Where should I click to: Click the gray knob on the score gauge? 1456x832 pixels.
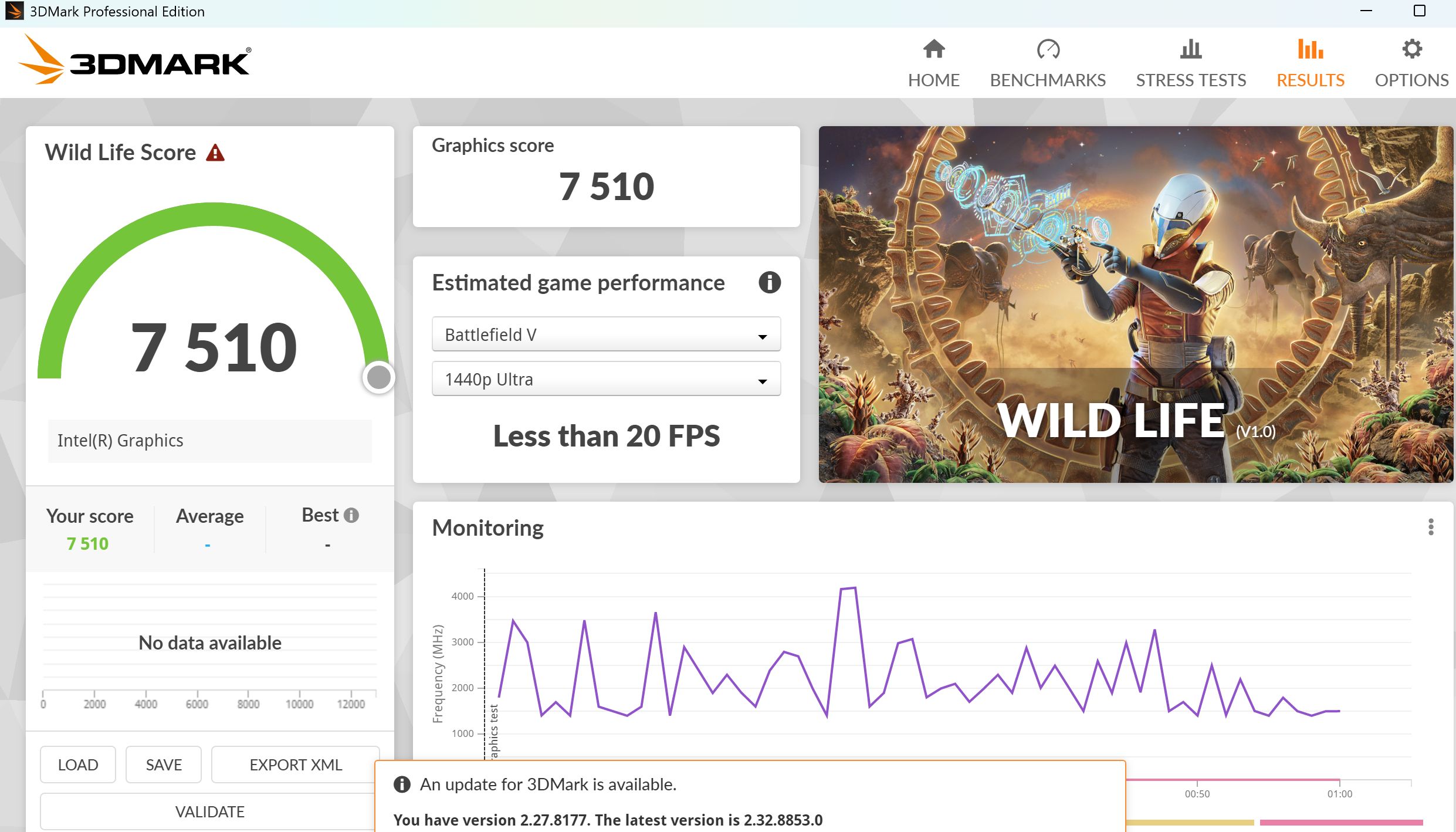[x=378, y=377]
